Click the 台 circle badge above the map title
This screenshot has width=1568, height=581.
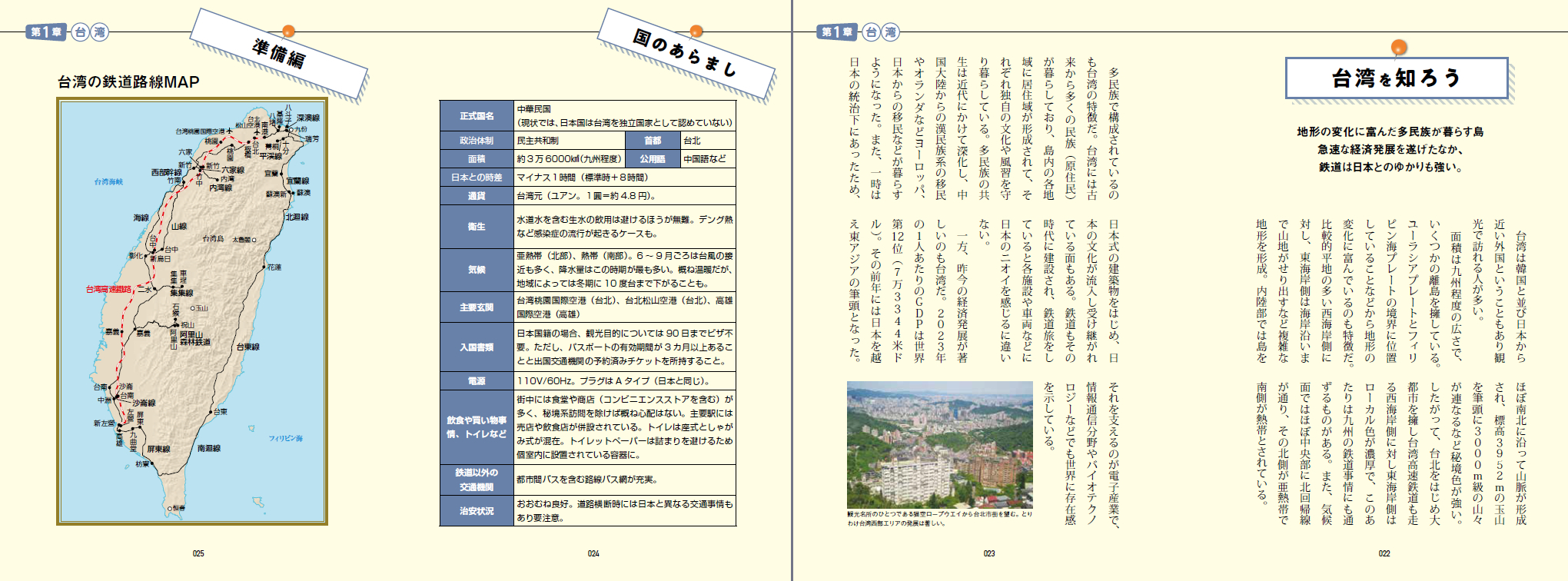pyautogui.click(x=80, y=32)
